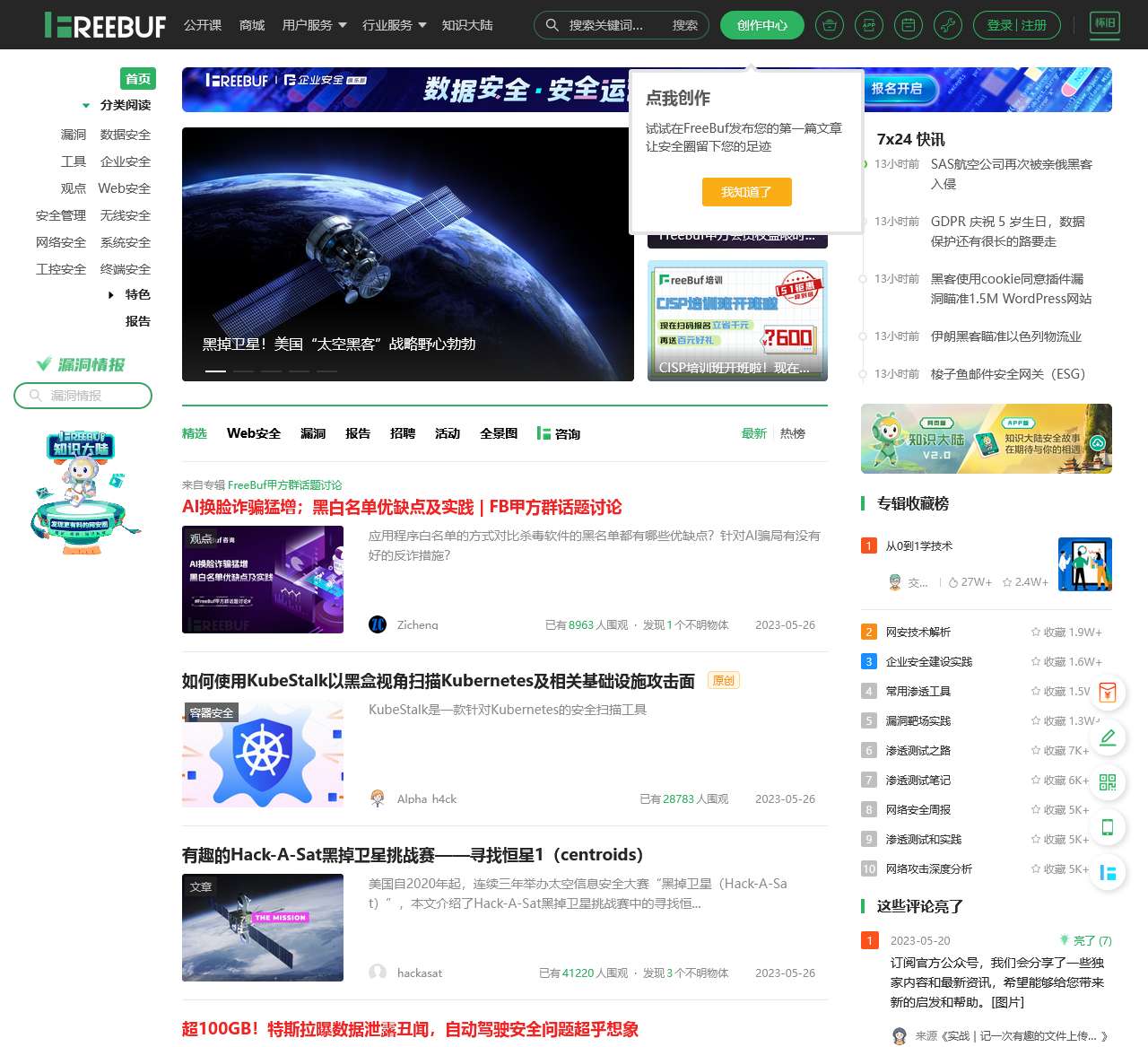Click the 创作中心 button

point(762,25)
